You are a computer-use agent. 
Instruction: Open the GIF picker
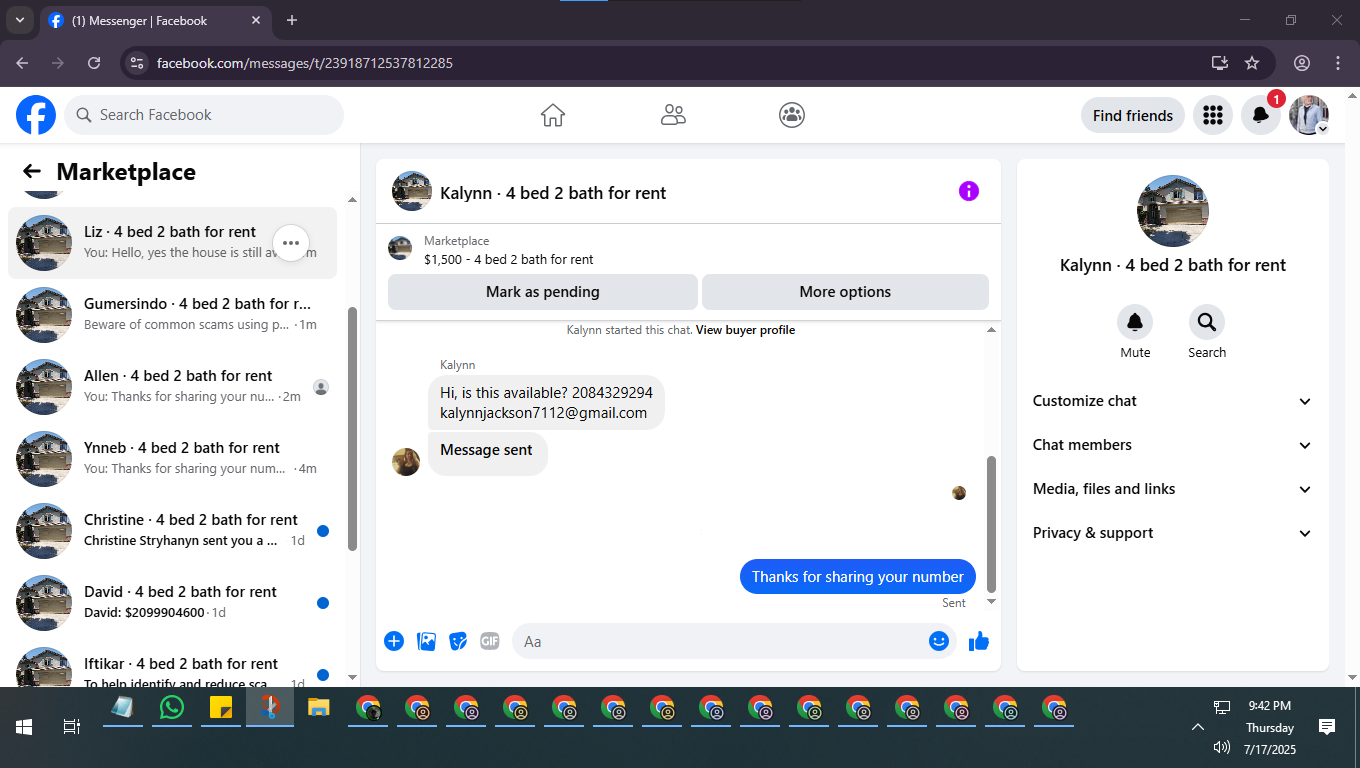[x=489, y=641]
